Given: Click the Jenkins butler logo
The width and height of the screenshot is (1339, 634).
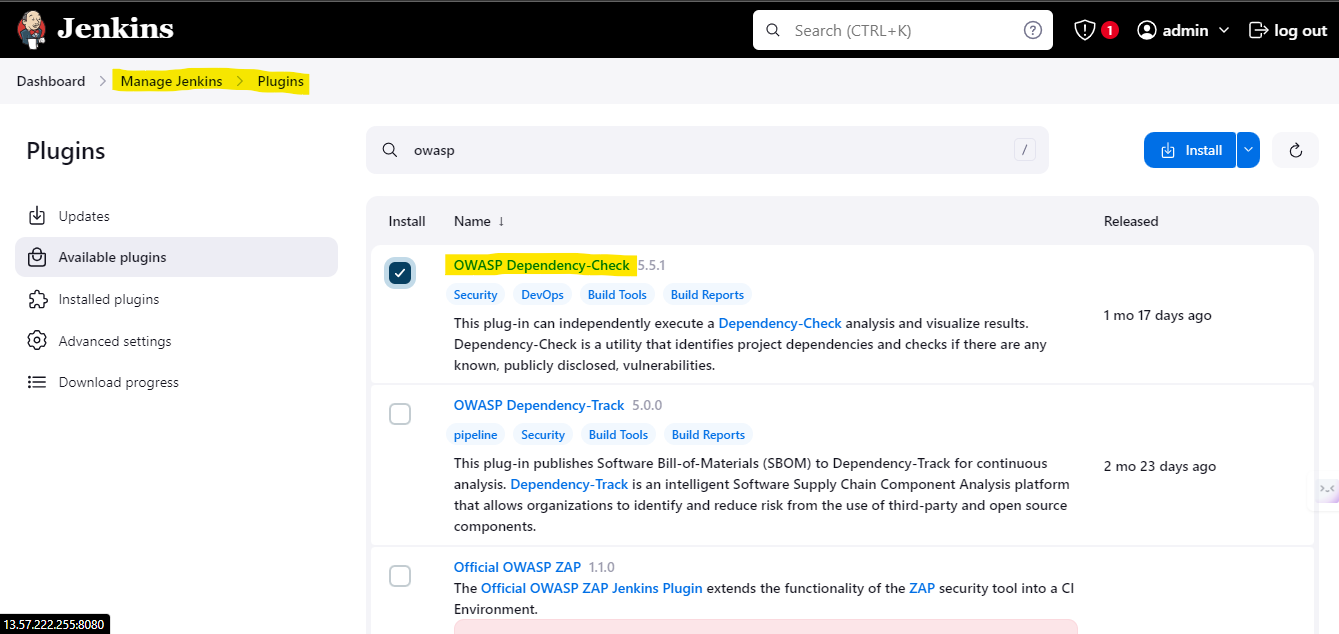Looking at the screenshot, I should coord(31,29).
